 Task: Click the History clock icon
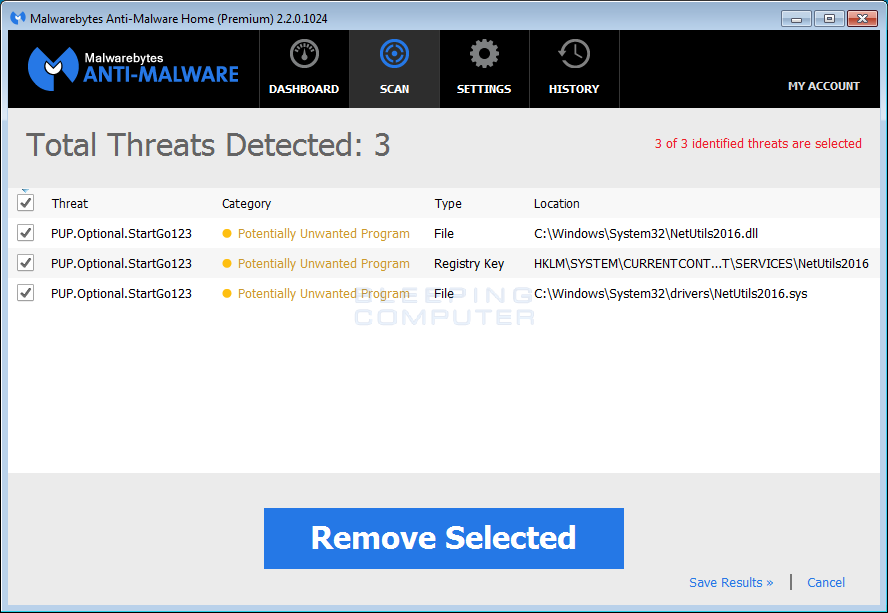click(573, 53)
